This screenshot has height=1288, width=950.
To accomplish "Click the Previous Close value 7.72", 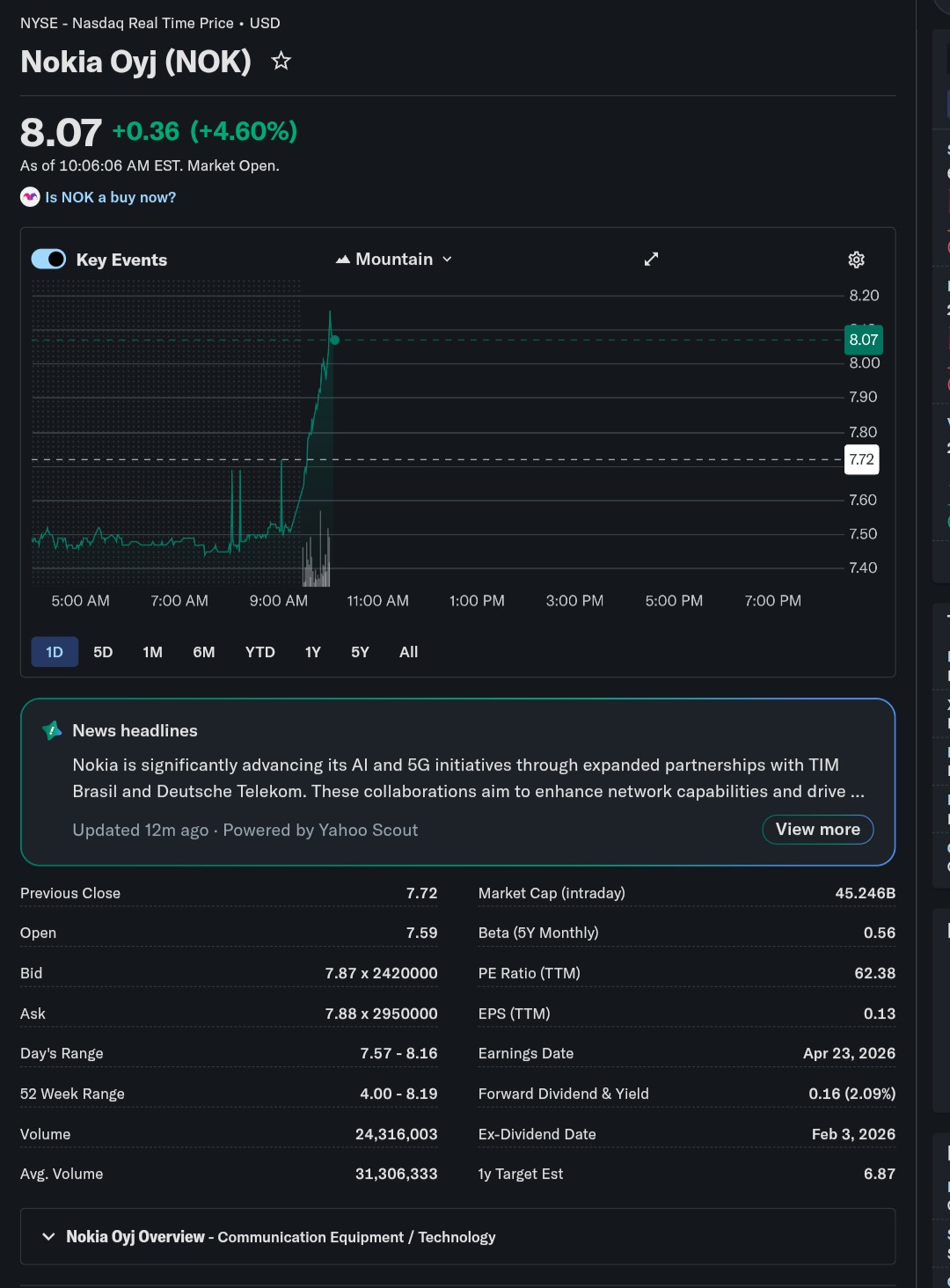I will (x=421, y=893).
